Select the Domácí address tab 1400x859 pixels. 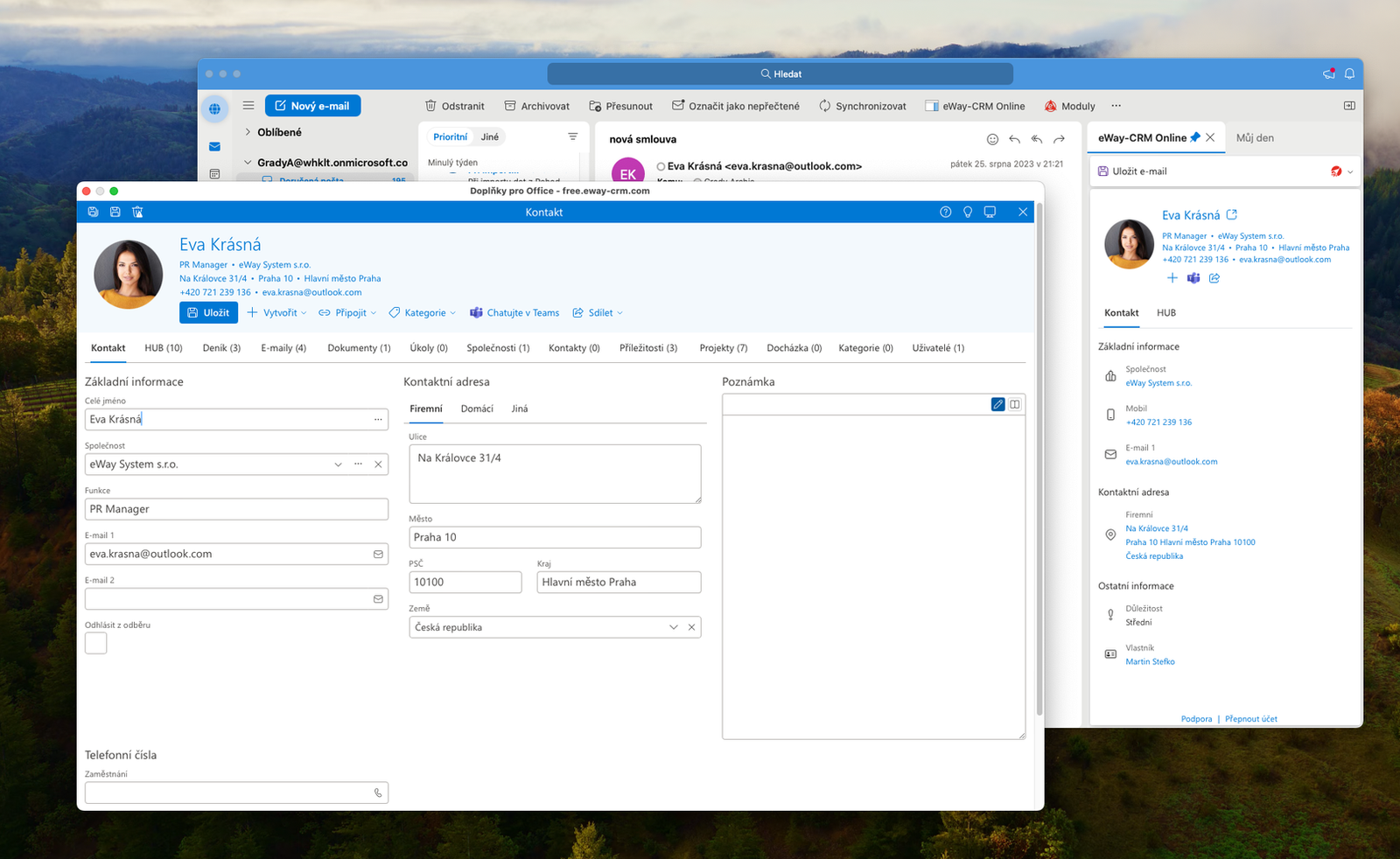pyautogui.click(x=477, y=409)
